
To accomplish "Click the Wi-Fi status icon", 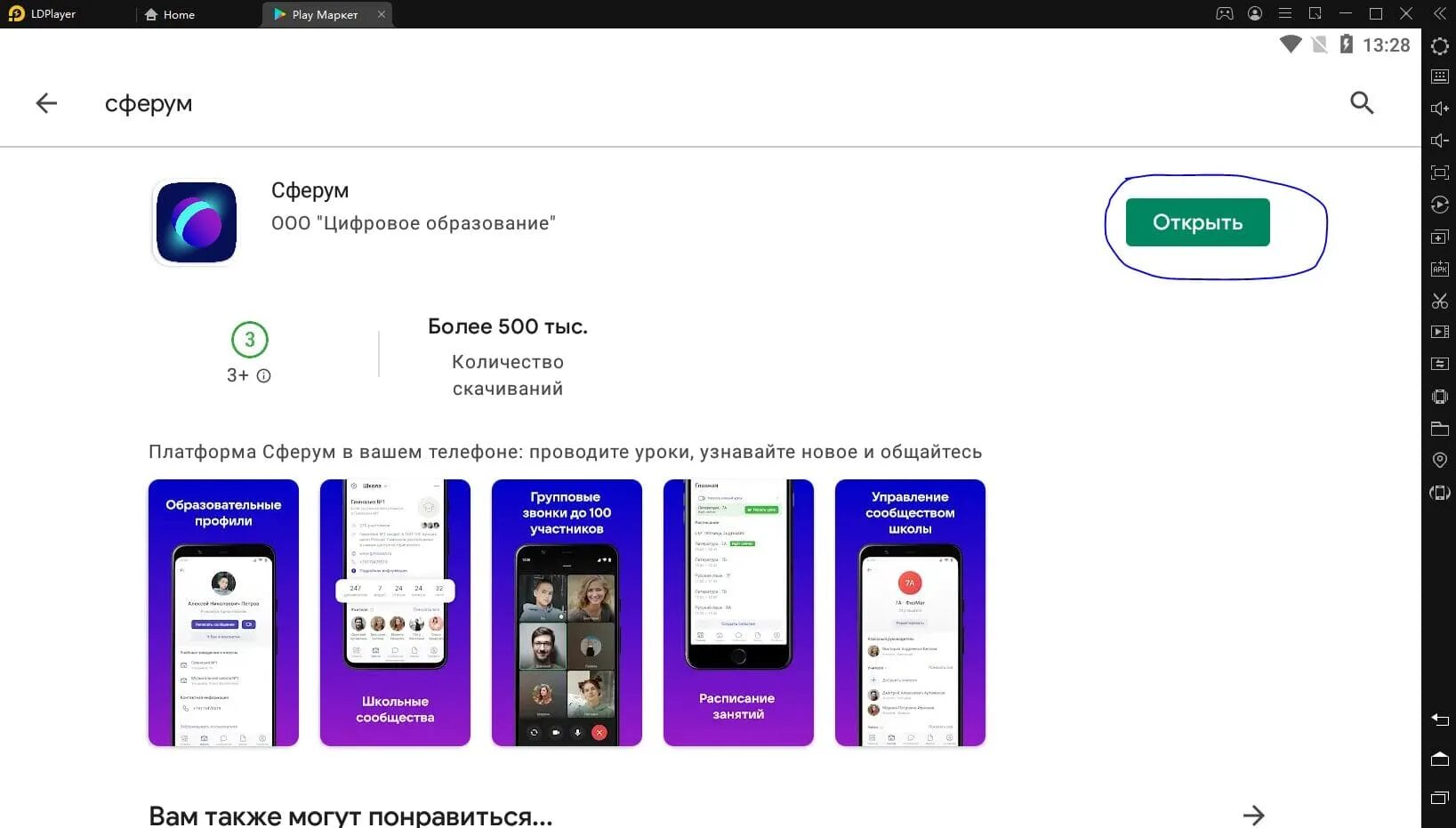I will tap(1290, 44).
